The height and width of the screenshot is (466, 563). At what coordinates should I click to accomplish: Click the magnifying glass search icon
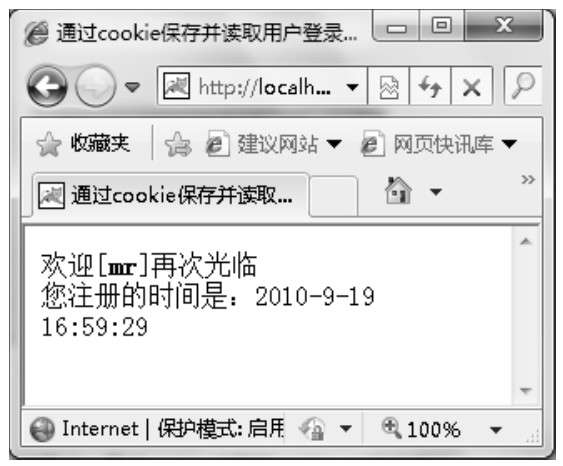pos(523,85)
